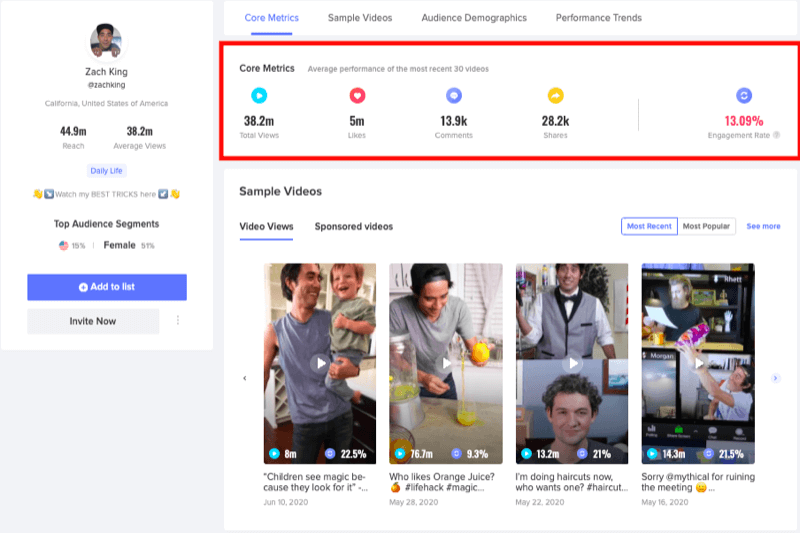Click the Invite Now button

[x=93, y=321]
